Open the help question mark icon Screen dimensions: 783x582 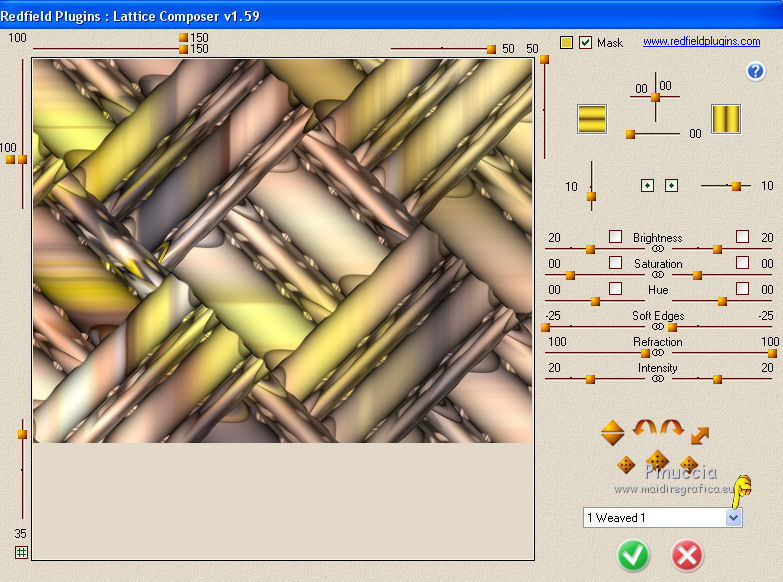756,71
